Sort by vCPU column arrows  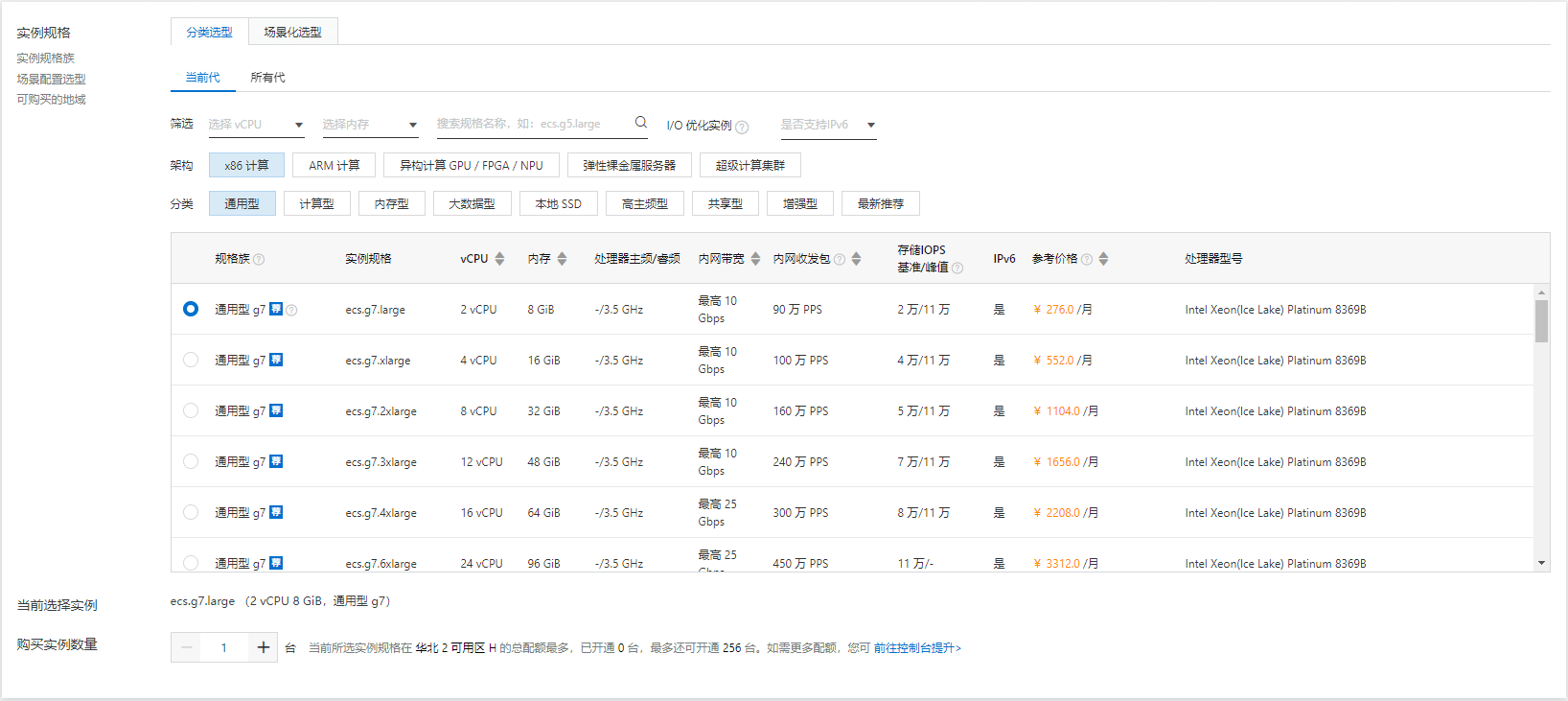pos(499,259)
